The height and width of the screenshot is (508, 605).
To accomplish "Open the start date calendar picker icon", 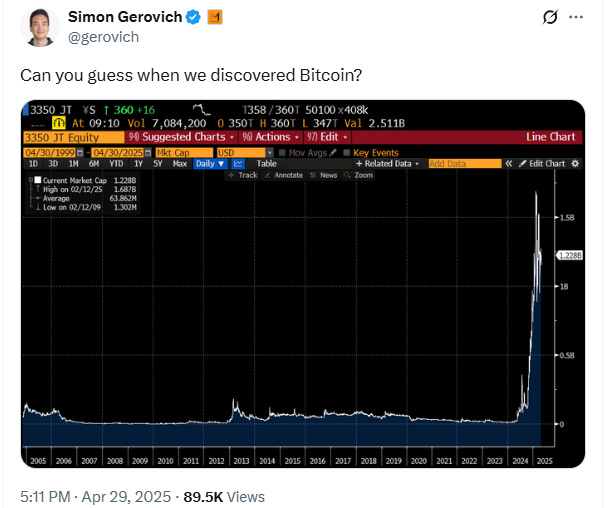I will point(80,153).
